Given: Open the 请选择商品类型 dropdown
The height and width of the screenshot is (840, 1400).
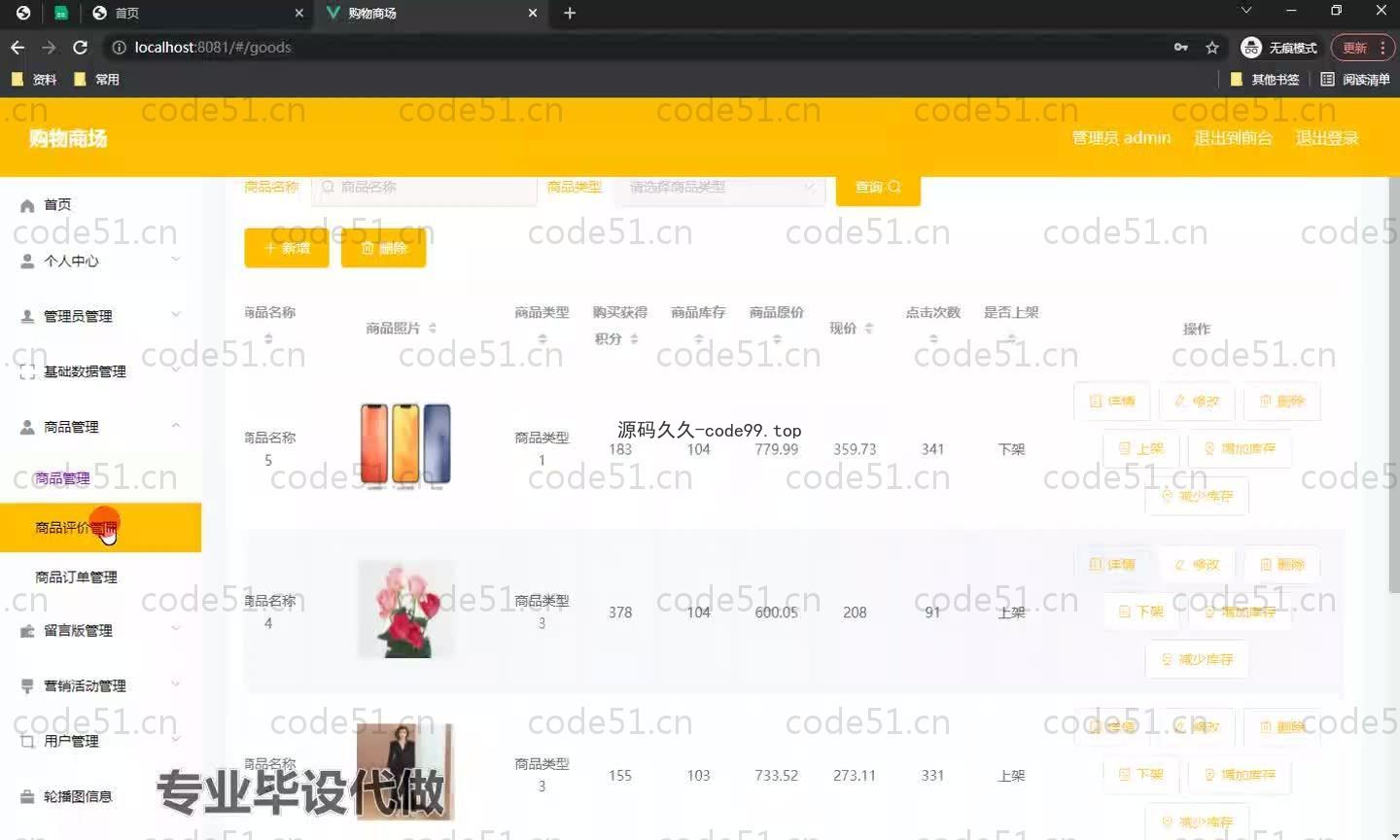Looking at the screenshot, I should 719,188.
